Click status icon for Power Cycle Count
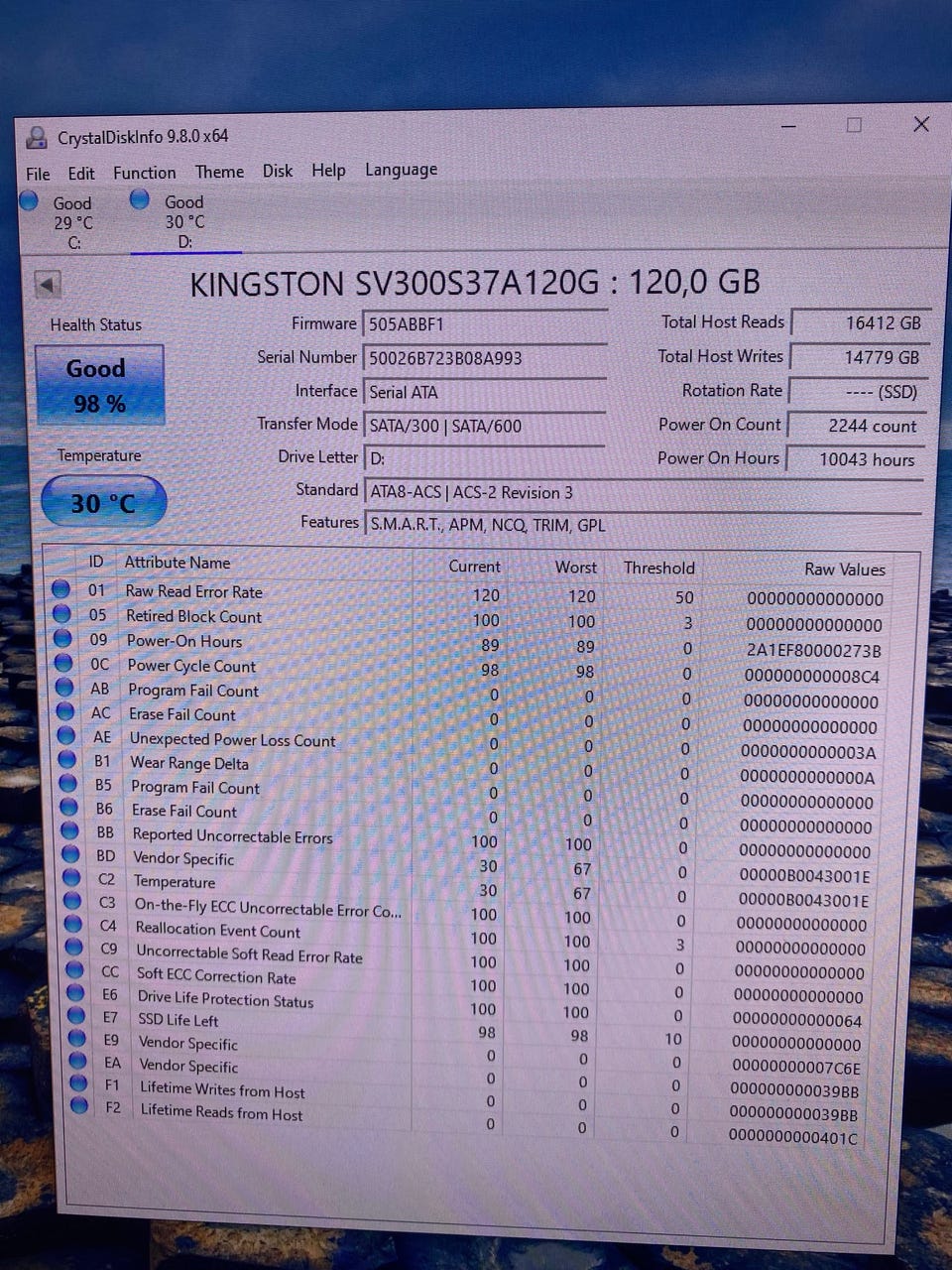 (x=64, y=663)
